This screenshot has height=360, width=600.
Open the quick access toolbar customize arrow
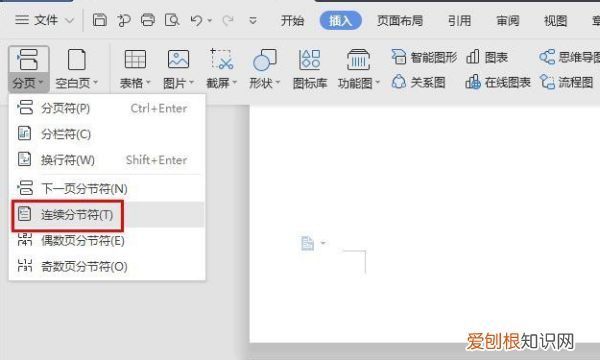tap(253, 20)
